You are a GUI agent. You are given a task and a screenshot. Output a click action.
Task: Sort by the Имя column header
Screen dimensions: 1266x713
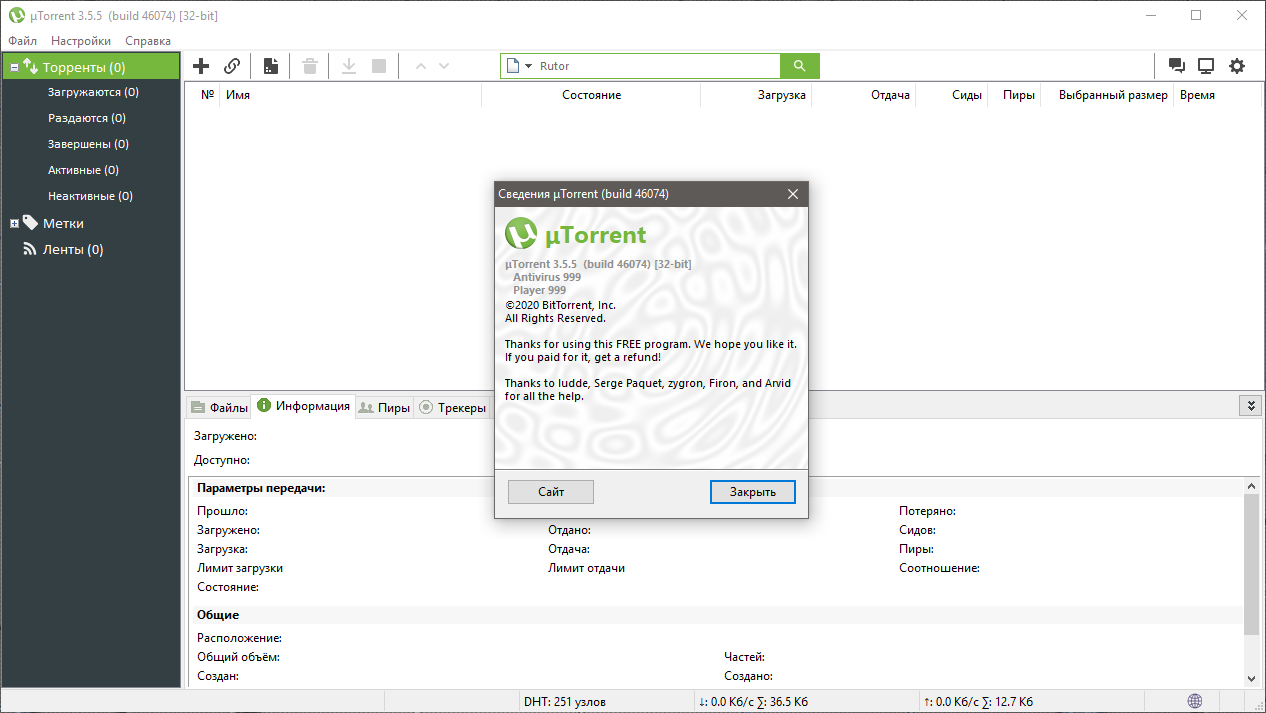(x=351, y=95)
